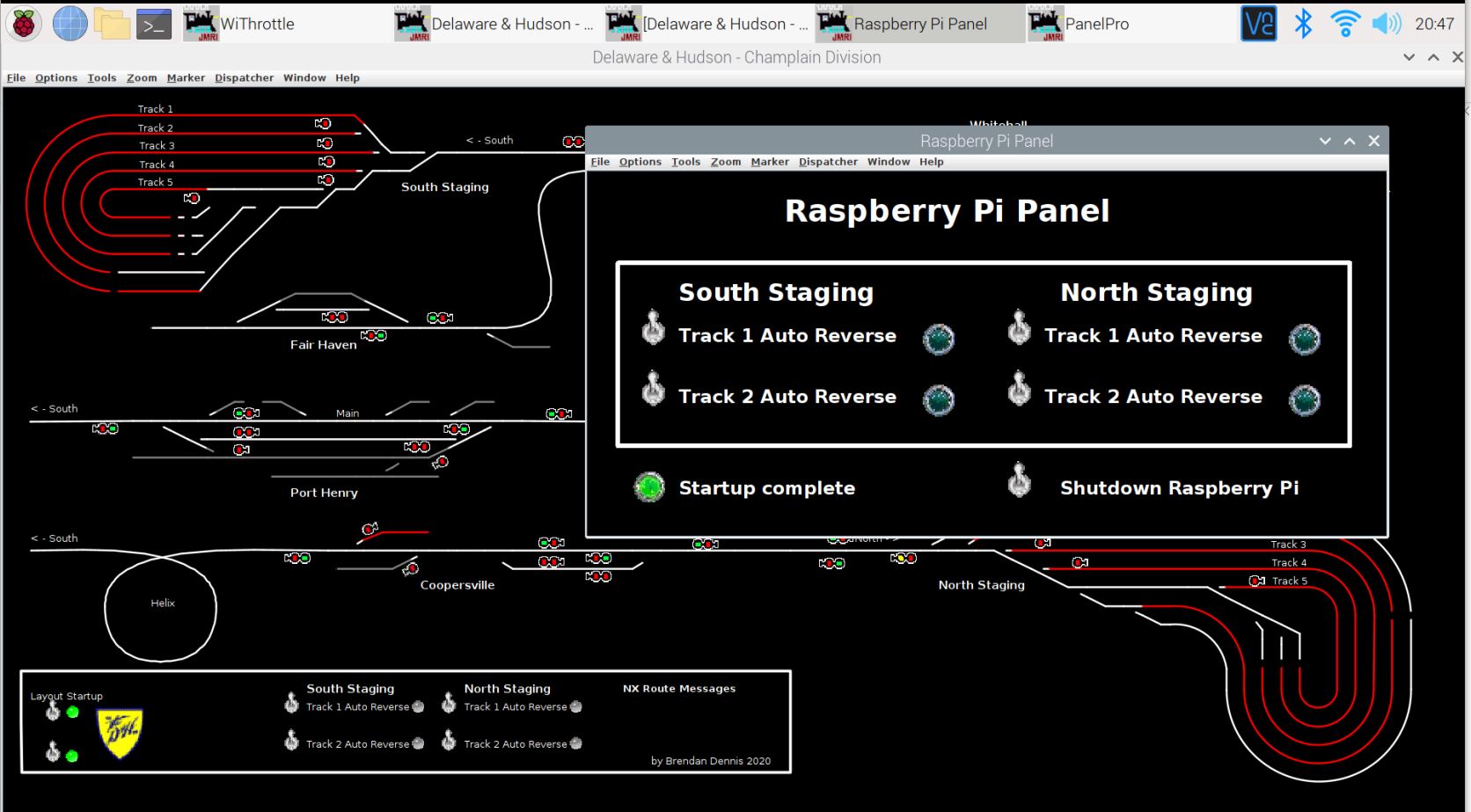Image resolution: width=1471 pixels, height=812 pixels.
Task: Toggle South Staging Track 1 Auto Reverse in bottom layout panel
Action: coord(291,702)
